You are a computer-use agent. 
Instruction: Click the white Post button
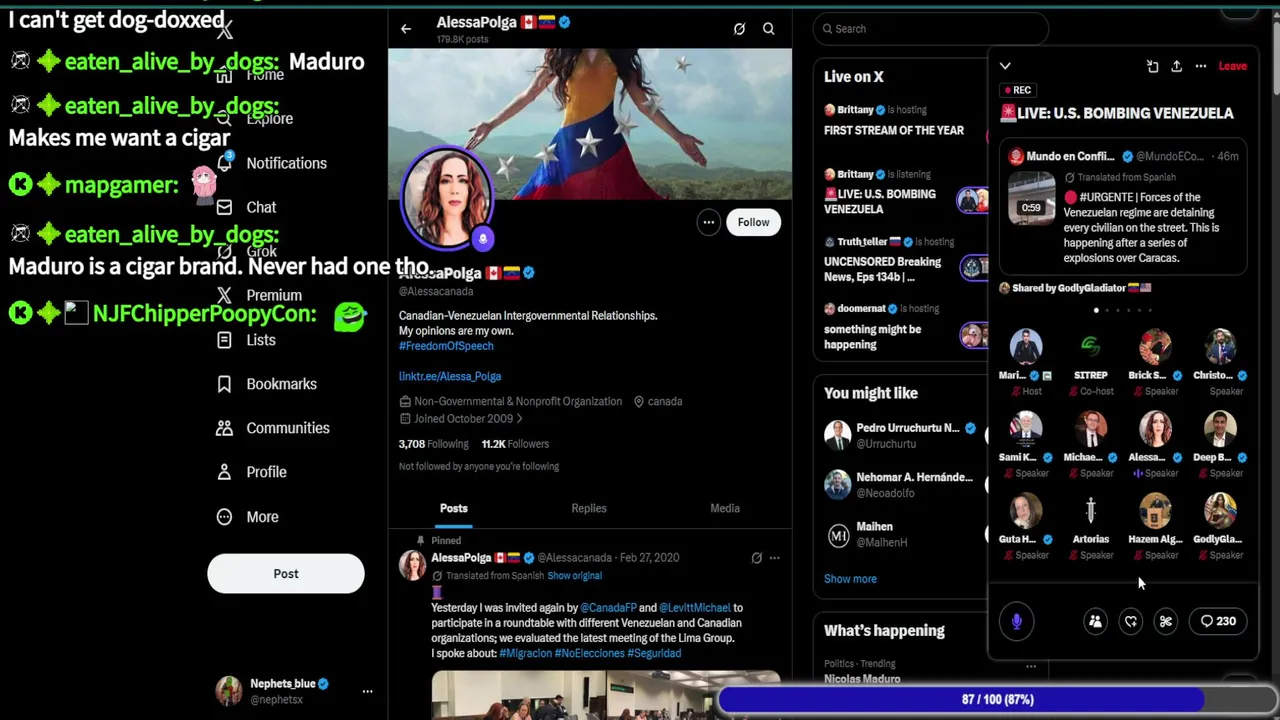pyautogui.click(x=286, y=574)
